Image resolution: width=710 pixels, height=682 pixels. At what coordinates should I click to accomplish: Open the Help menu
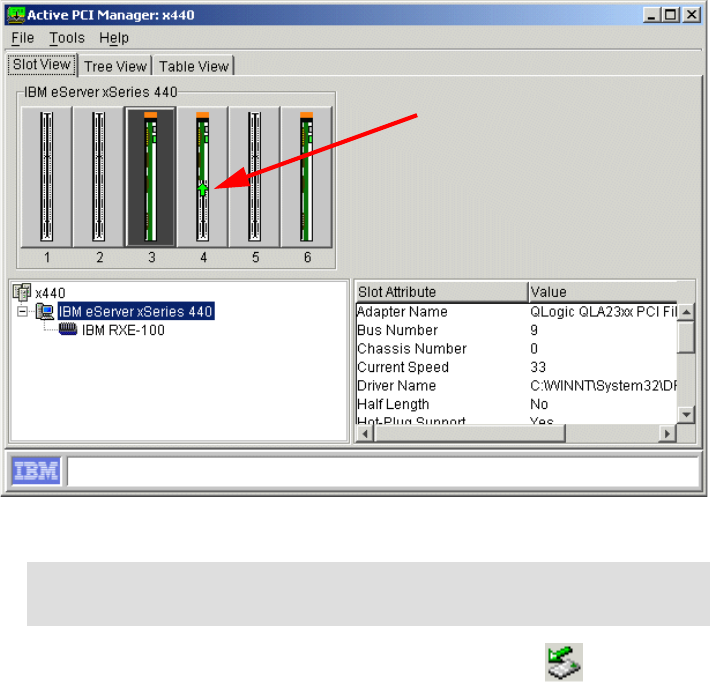coord(114,38)
